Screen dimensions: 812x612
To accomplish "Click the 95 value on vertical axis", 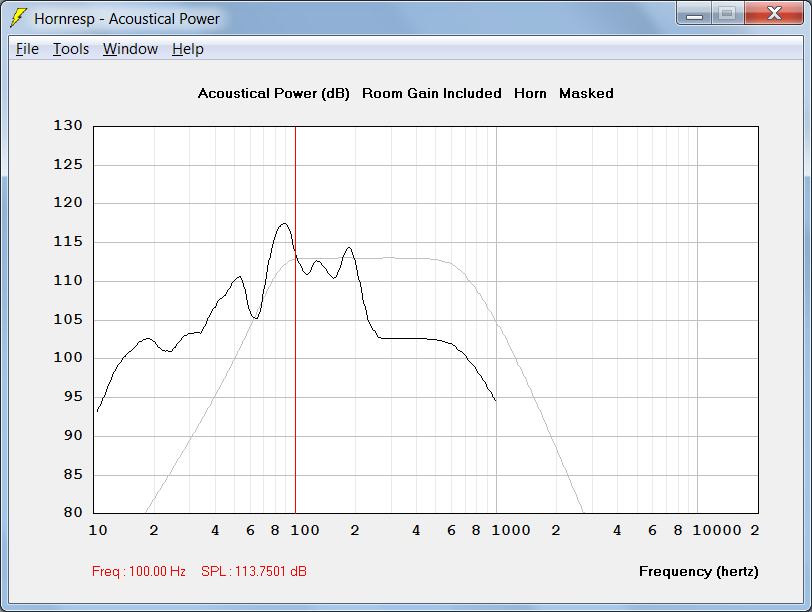I will click(73, 396).
